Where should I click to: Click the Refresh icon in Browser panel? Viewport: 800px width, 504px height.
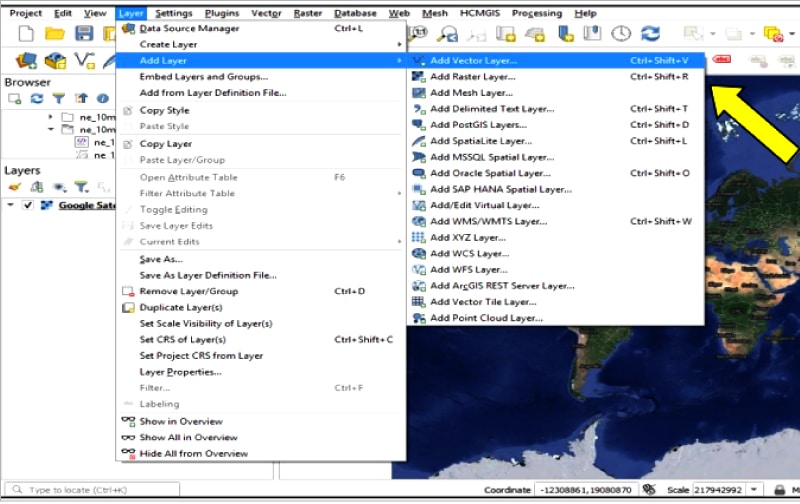[x=37, y=99]
